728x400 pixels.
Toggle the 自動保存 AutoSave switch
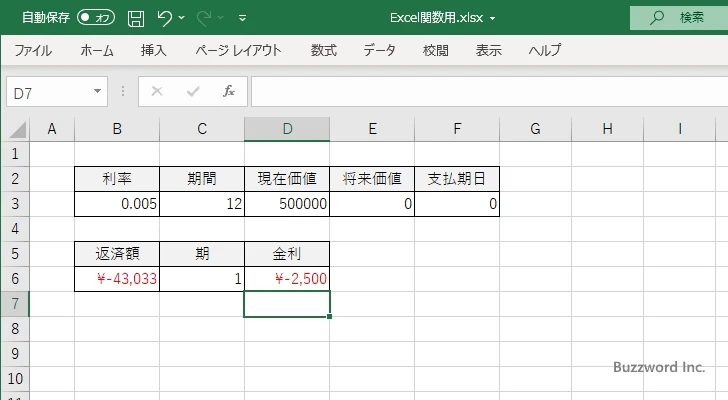pyautogui.click(x=96, y=18)
